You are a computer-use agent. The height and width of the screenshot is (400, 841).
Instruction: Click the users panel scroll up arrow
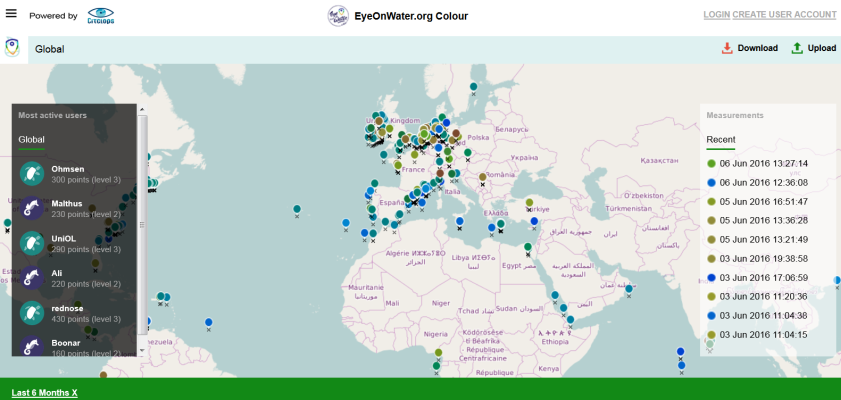pyautogui.click(x=142, y=109)
